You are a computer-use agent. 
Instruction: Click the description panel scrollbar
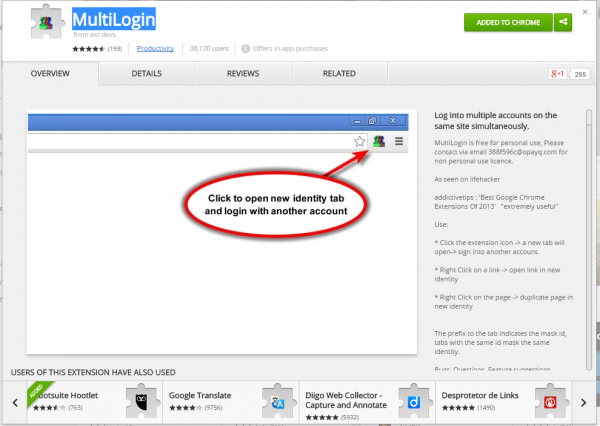point(589,240)
